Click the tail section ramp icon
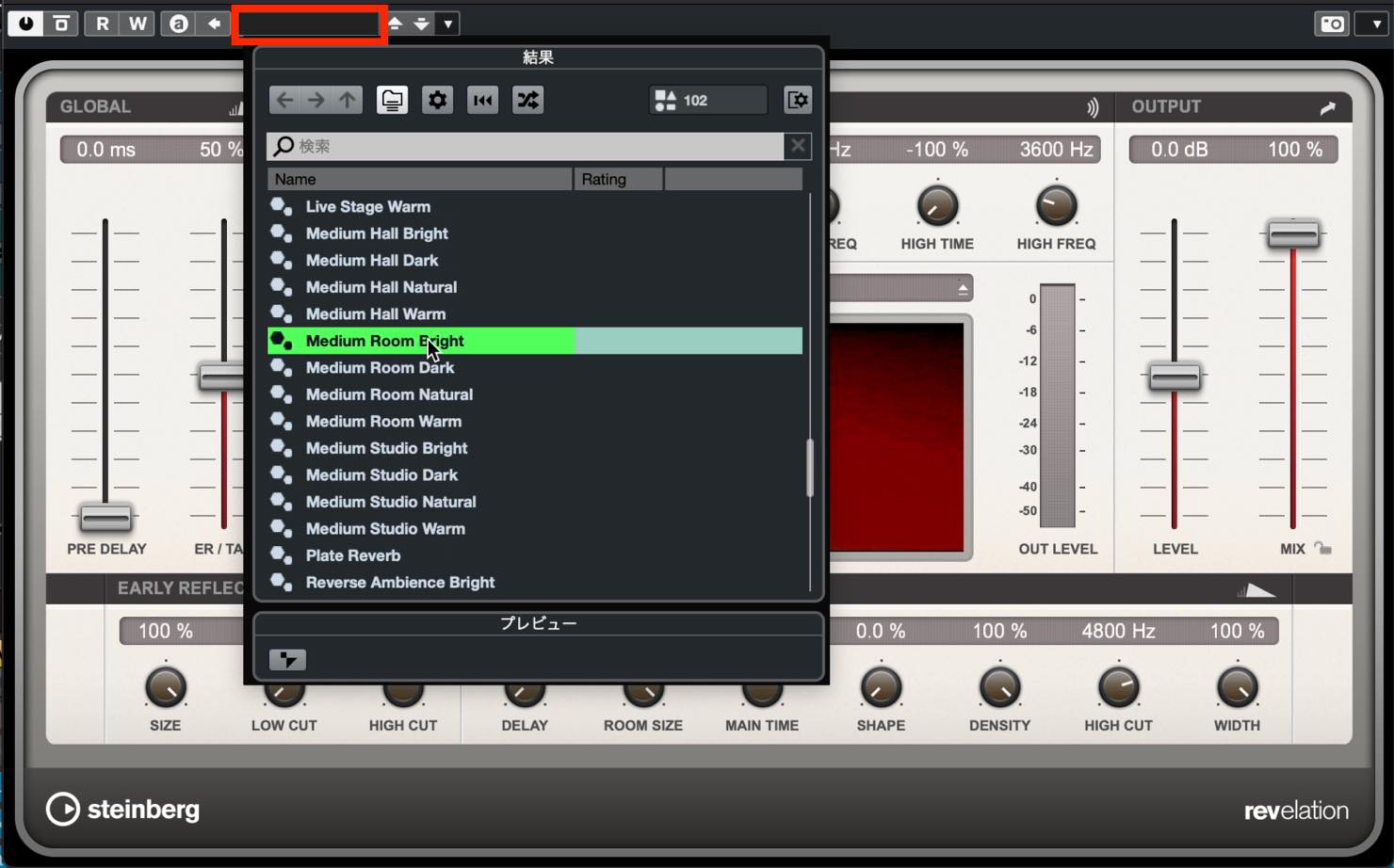Screen dimensions: 1394x868 click(x=1256, y=590)
